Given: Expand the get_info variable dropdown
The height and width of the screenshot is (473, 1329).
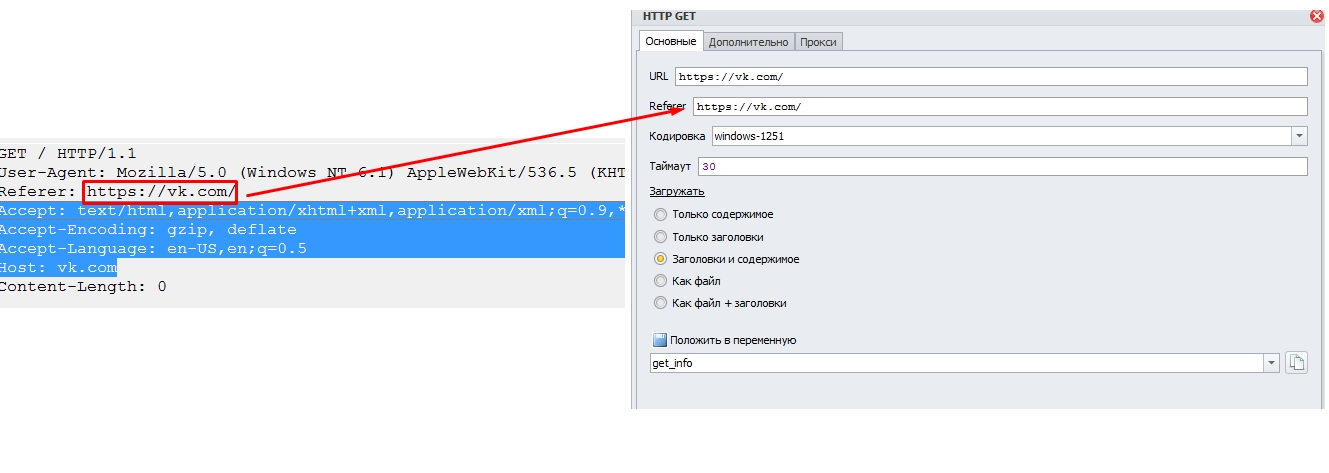Looking at the screenshot, I should click(x=1271, y=363).
